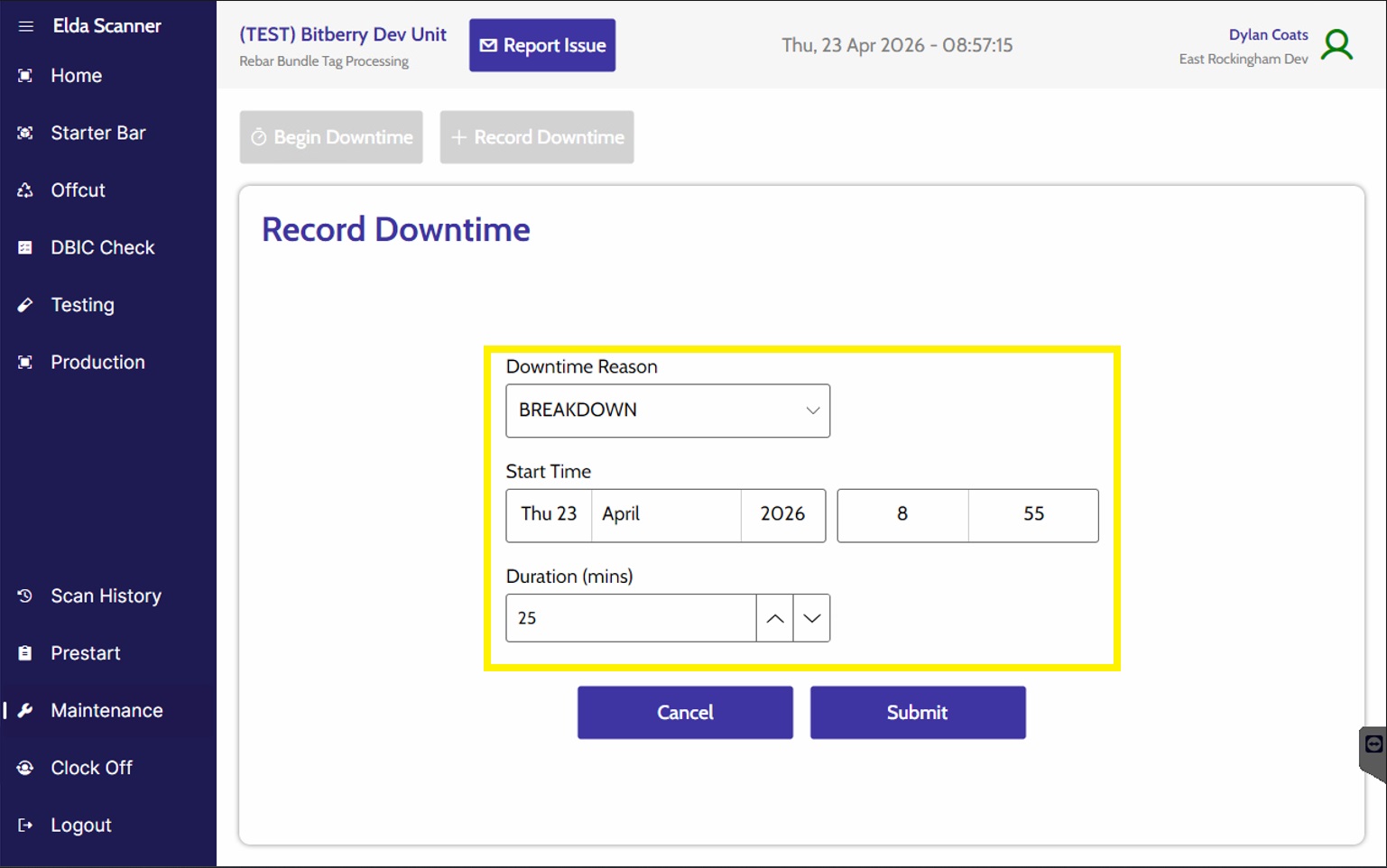The image size is (1387, 868).
Task: Select Logout in the sidebar
Action: [x=108, y=825]
